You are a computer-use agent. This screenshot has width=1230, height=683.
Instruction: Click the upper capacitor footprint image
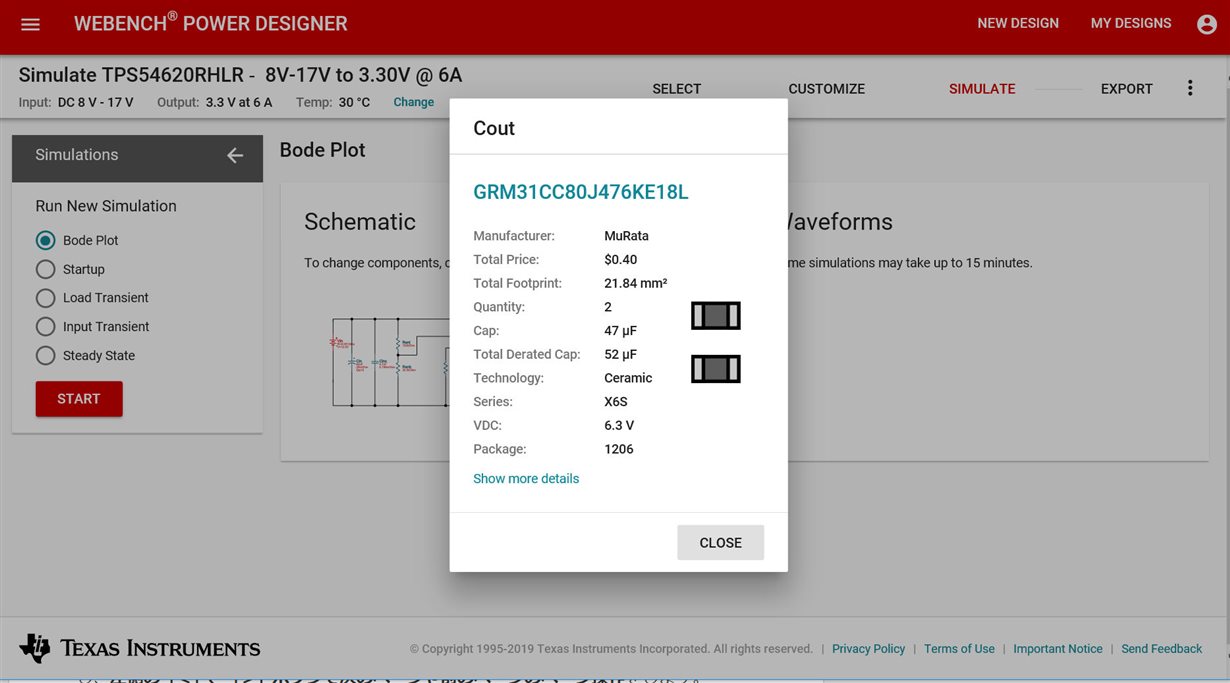coord(716,315)
